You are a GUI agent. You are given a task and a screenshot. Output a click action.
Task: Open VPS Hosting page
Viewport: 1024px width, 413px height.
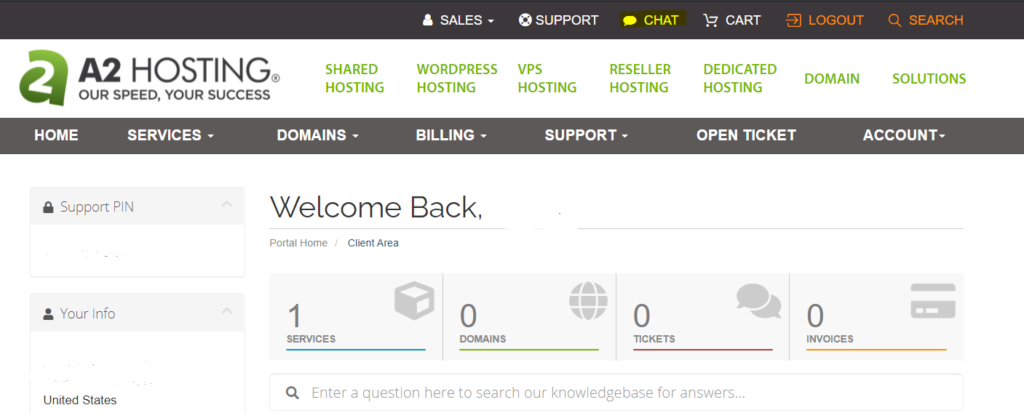pyautogui.click(x=547, y=78)
